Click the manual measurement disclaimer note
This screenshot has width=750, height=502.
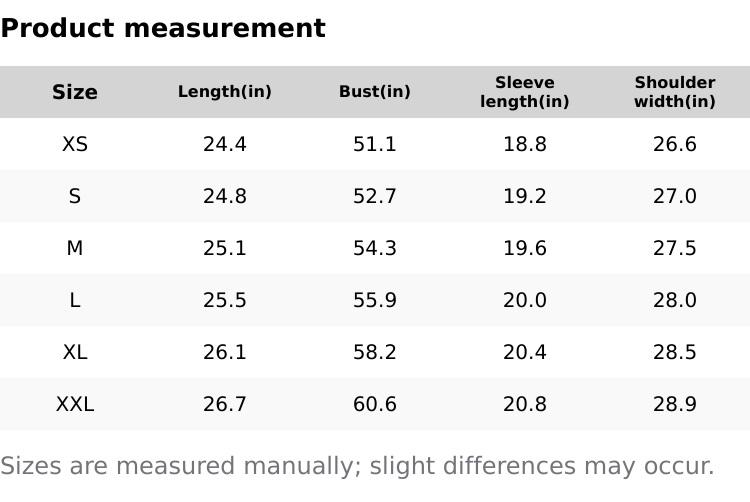pyautogui.click(x=357, y=466)
